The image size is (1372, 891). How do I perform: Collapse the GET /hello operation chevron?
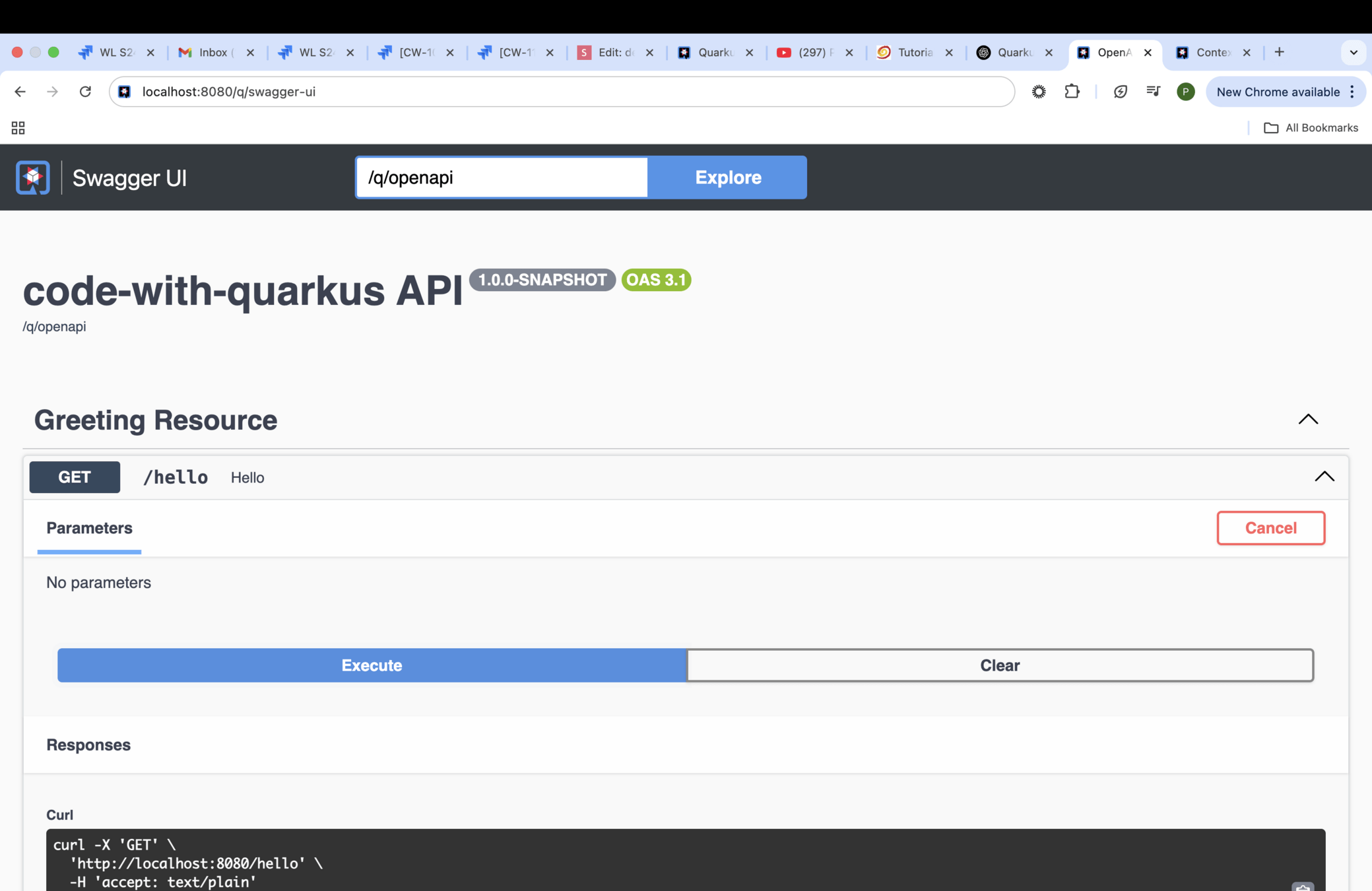1324,477
